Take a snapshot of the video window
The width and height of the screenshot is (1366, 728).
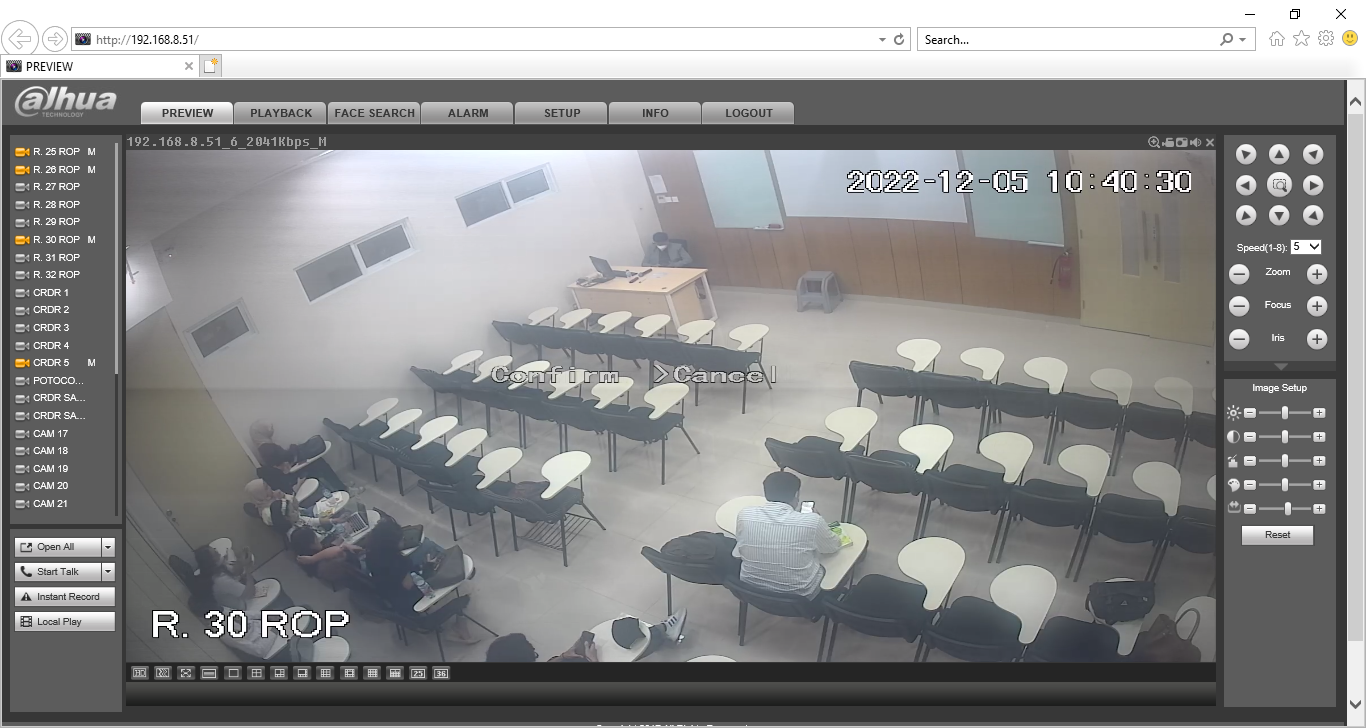point(1181,142)
